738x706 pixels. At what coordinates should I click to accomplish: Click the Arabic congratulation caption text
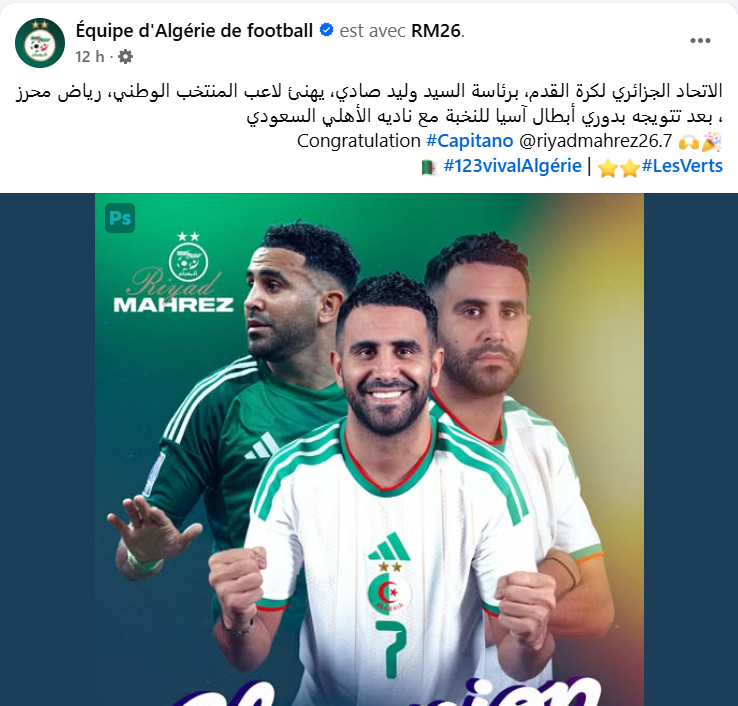tap(369, 104)
